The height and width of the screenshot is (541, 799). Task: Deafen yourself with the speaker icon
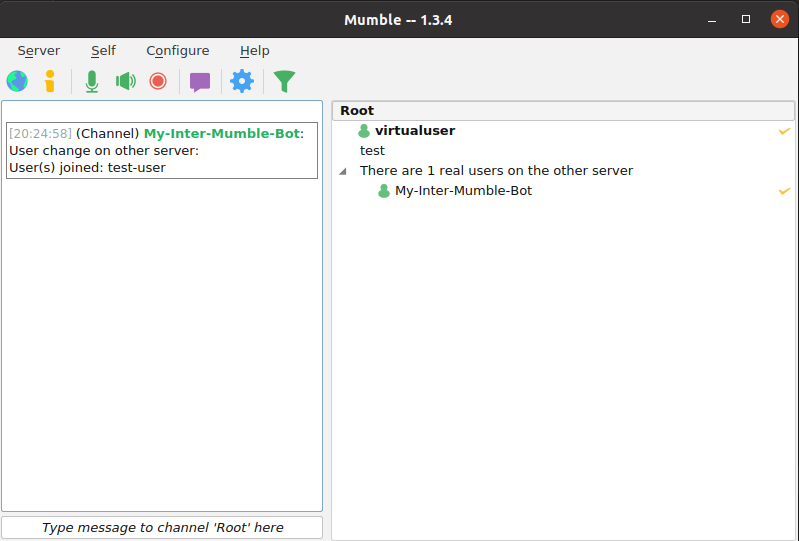tap(125, 82)
